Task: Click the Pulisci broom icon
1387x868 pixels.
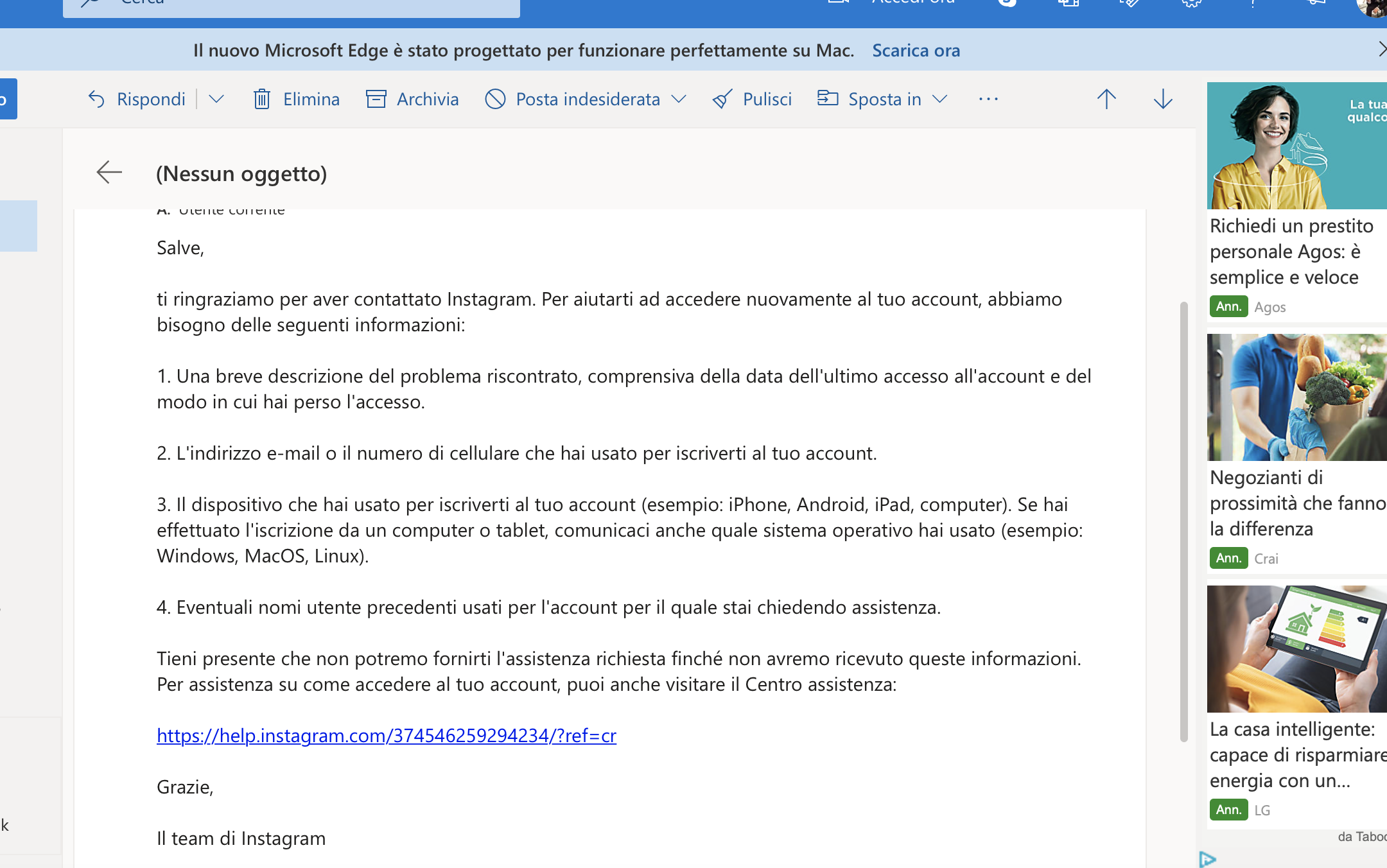Action: (x=722, y=99)
